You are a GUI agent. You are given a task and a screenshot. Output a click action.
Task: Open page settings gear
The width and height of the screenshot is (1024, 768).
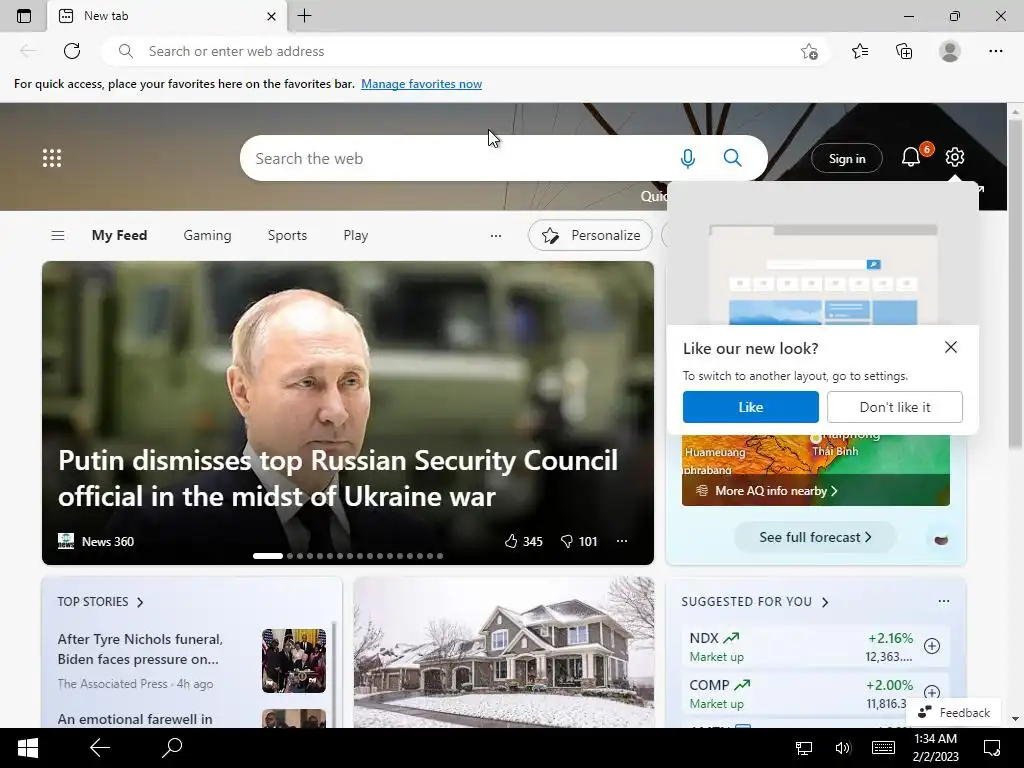pyautogui.click(x=955, y=157)
